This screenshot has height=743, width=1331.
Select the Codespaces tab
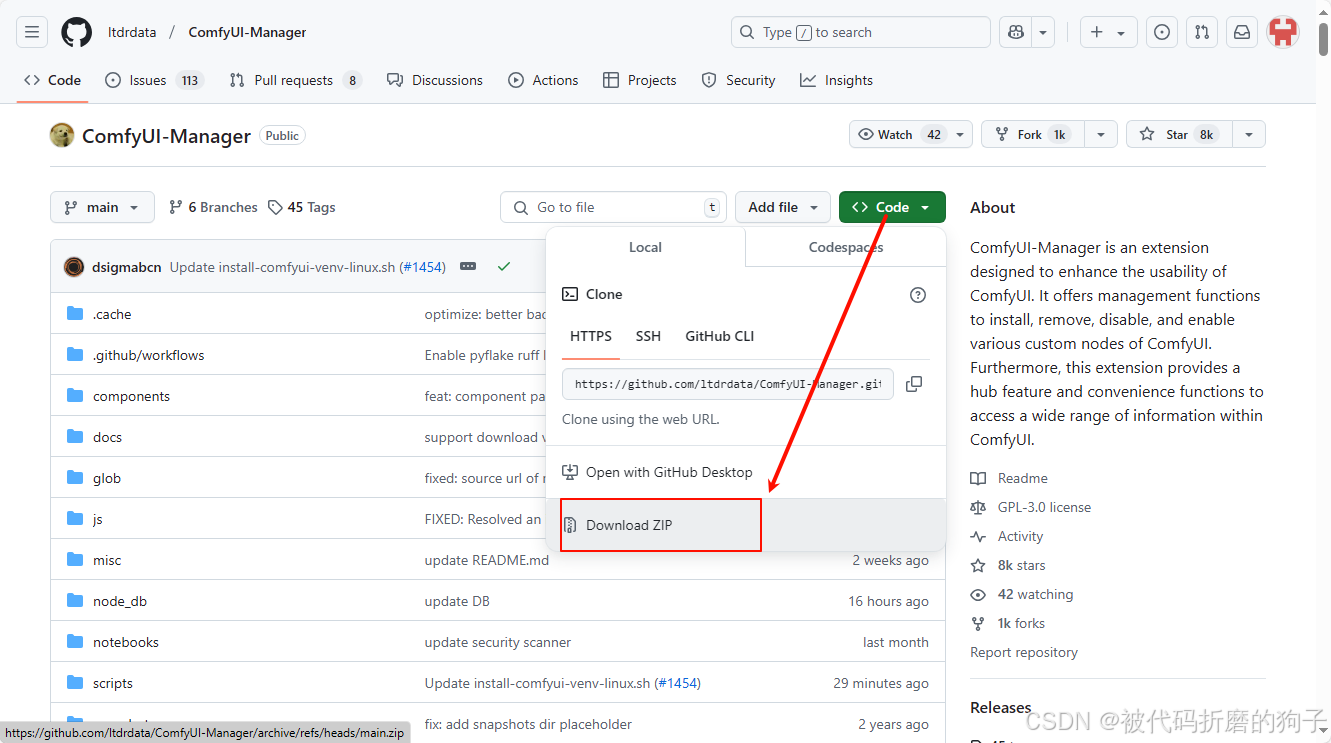846,247
